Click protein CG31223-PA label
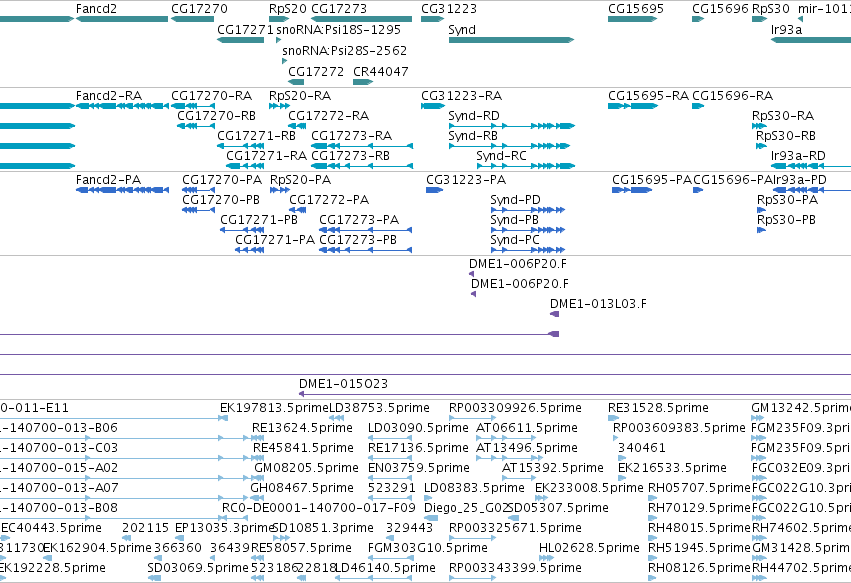851x583 pixels. (466, 180)
